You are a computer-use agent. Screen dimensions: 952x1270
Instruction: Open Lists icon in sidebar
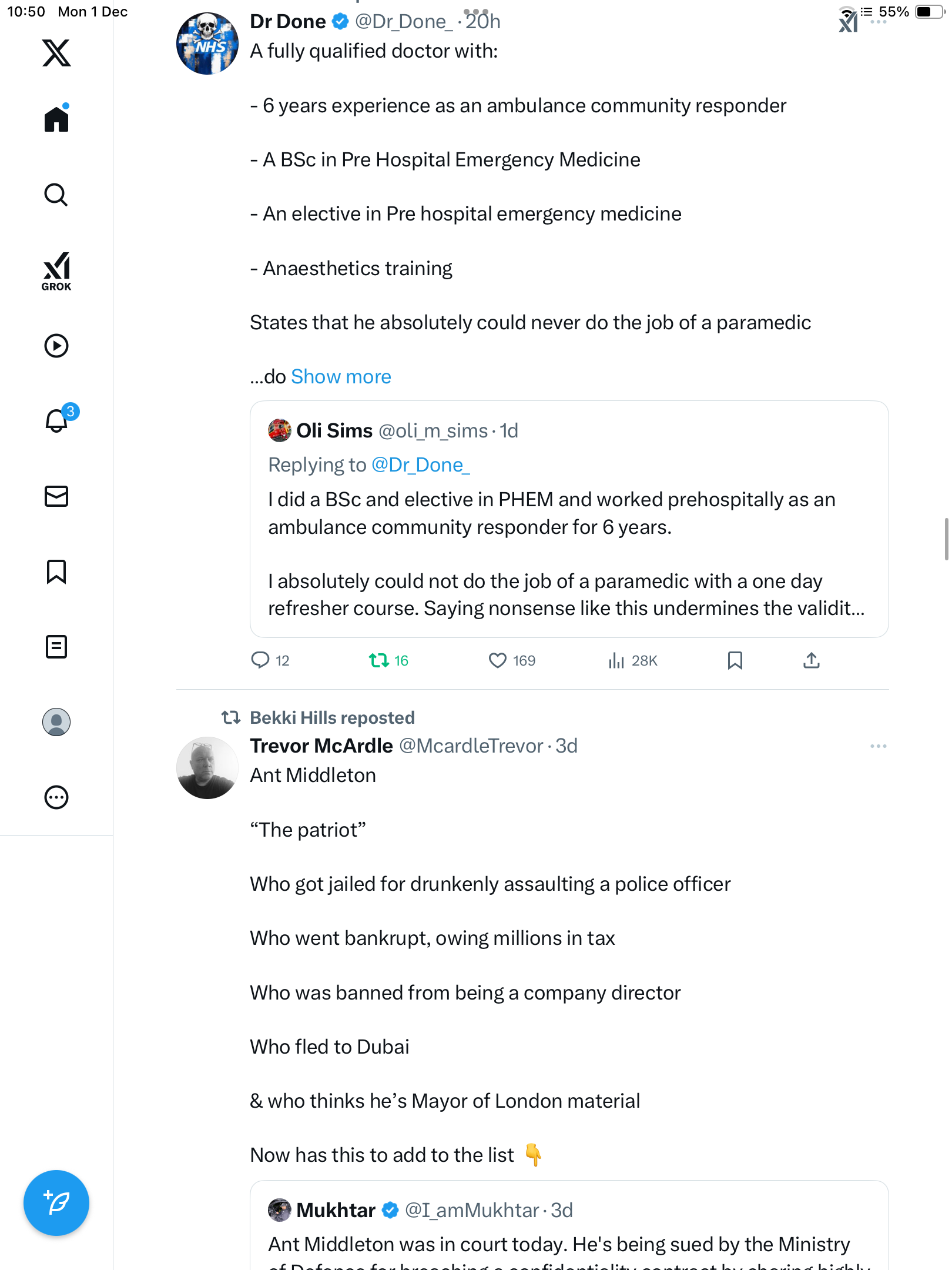pyautogui.click(x=56, y=647)
